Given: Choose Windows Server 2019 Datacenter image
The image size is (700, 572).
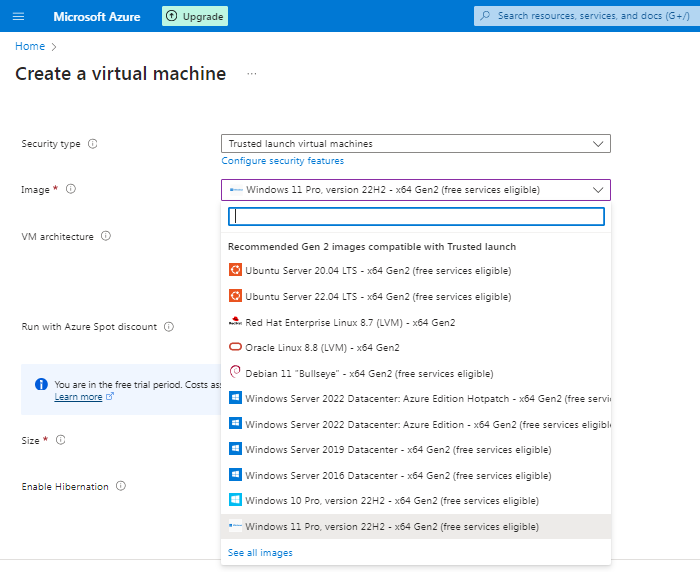Looking at the screenshot, I should [x=397, y=450].
